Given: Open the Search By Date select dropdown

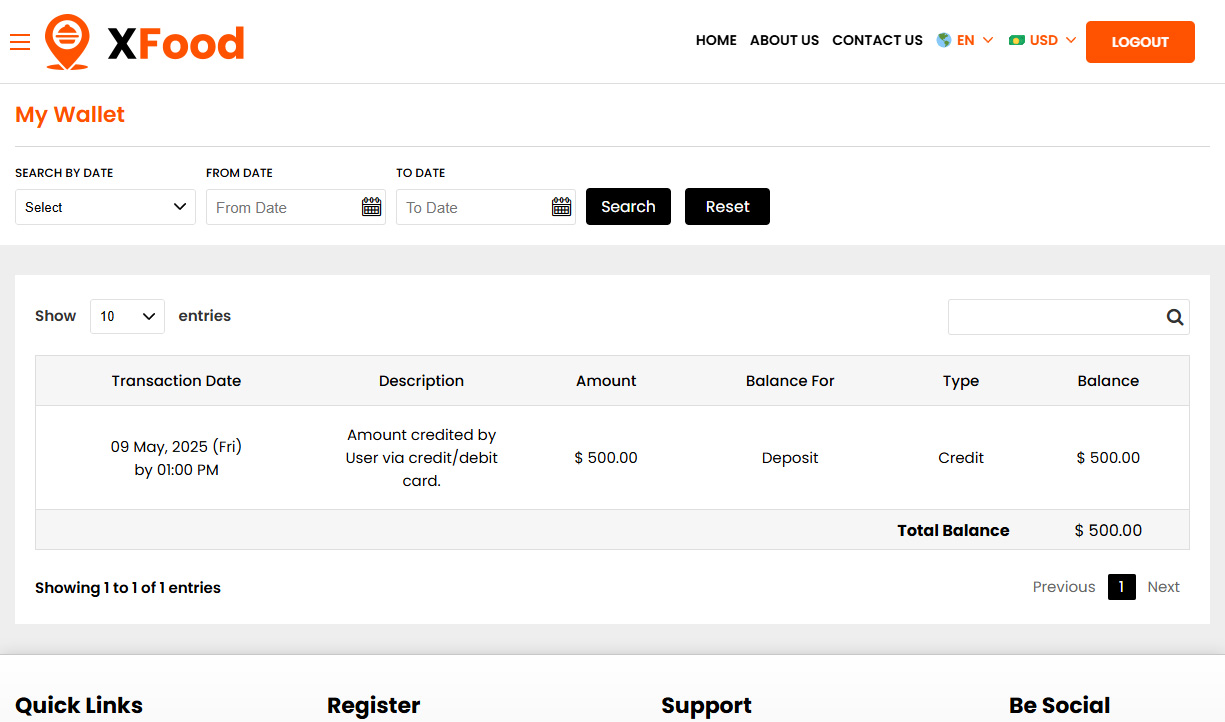Looking at the screenshot, I should point(105,207).
